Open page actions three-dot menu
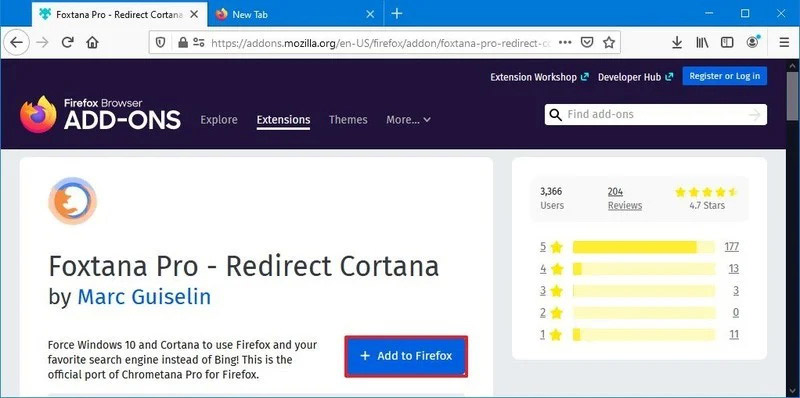 click(565, 42)
